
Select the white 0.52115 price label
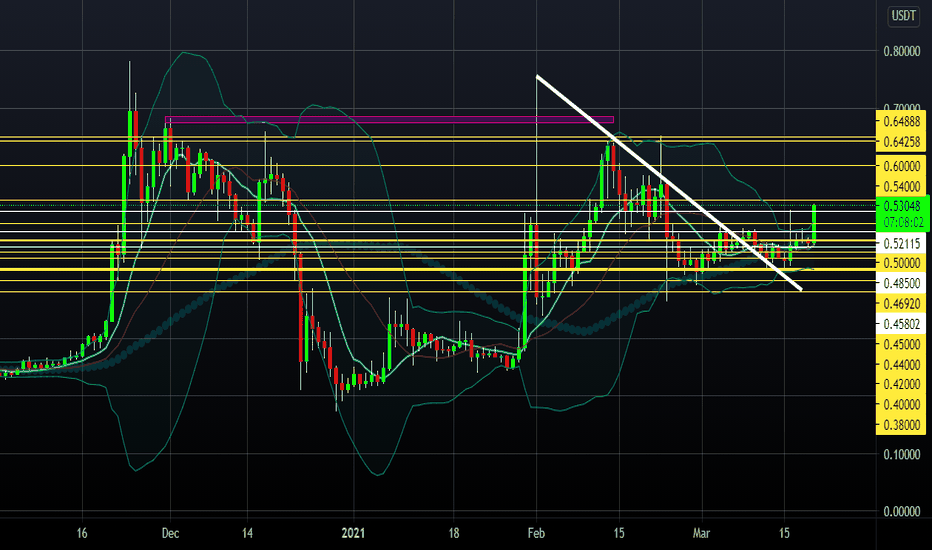pyautogui.click(x=901, y=243)
